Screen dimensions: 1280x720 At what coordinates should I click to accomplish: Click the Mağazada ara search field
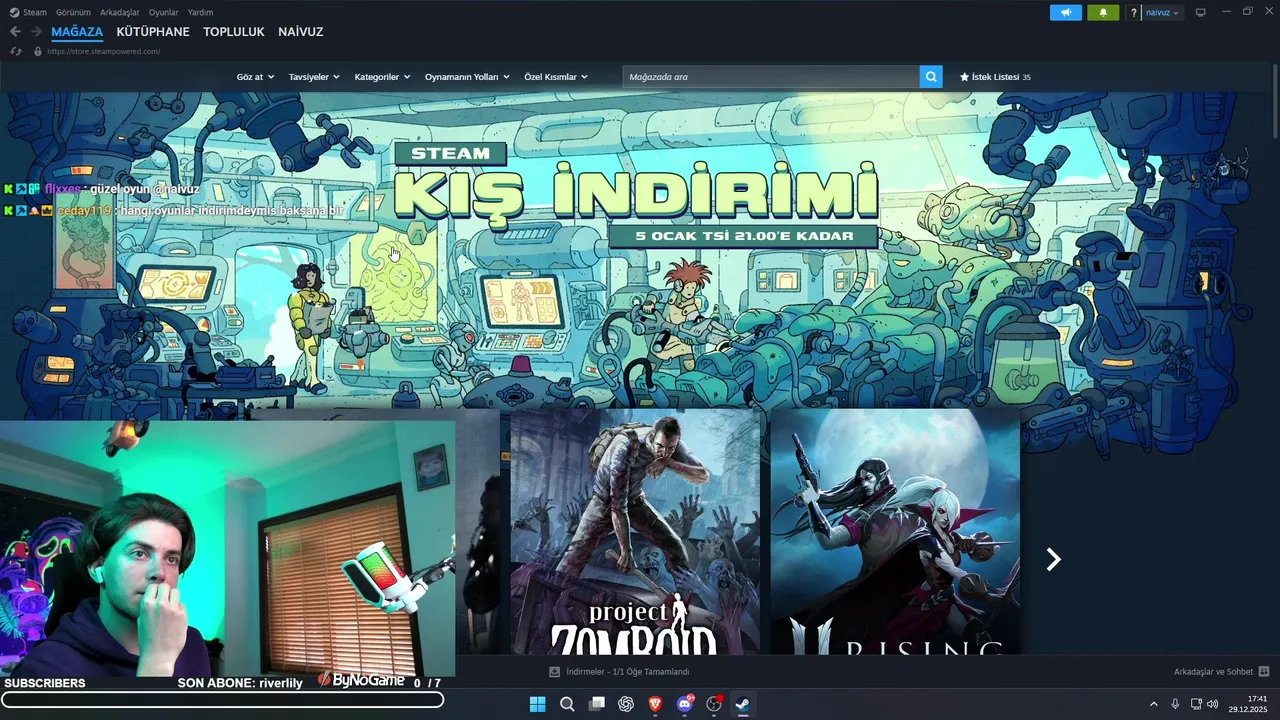point(771,77)
